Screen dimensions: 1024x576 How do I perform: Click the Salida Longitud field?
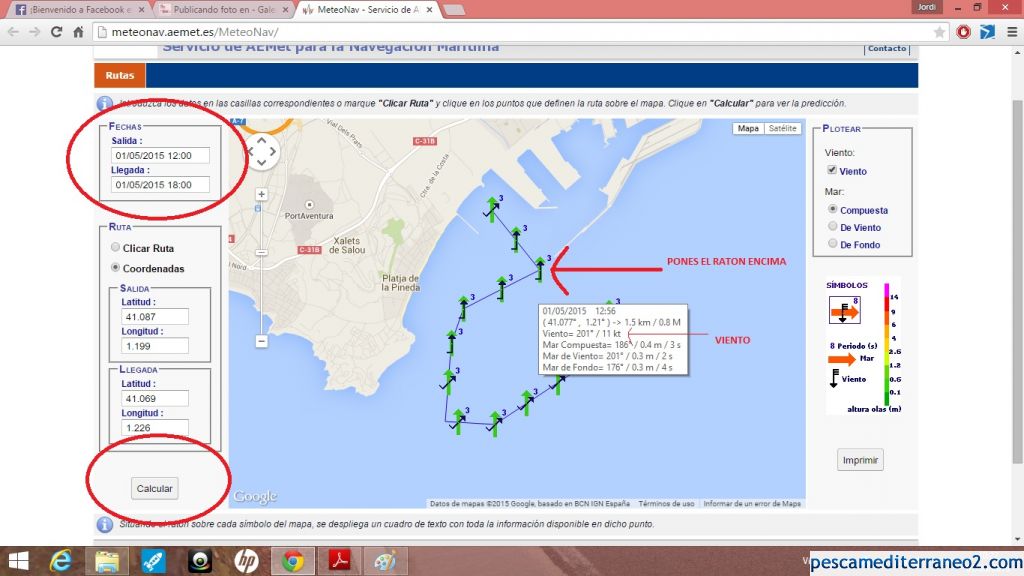click(155, 346)
